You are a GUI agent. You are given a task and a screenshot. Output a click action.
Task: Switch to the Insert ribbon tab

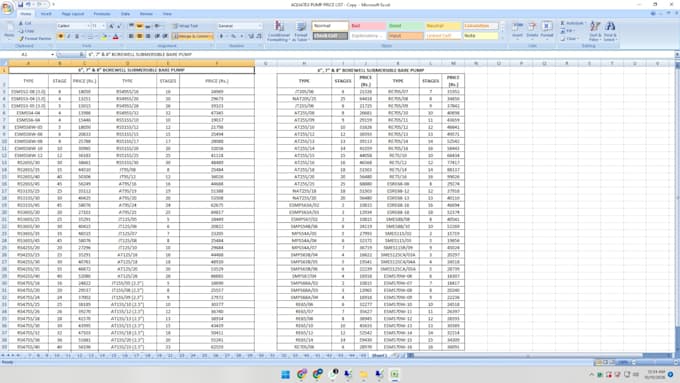(46, 14)
